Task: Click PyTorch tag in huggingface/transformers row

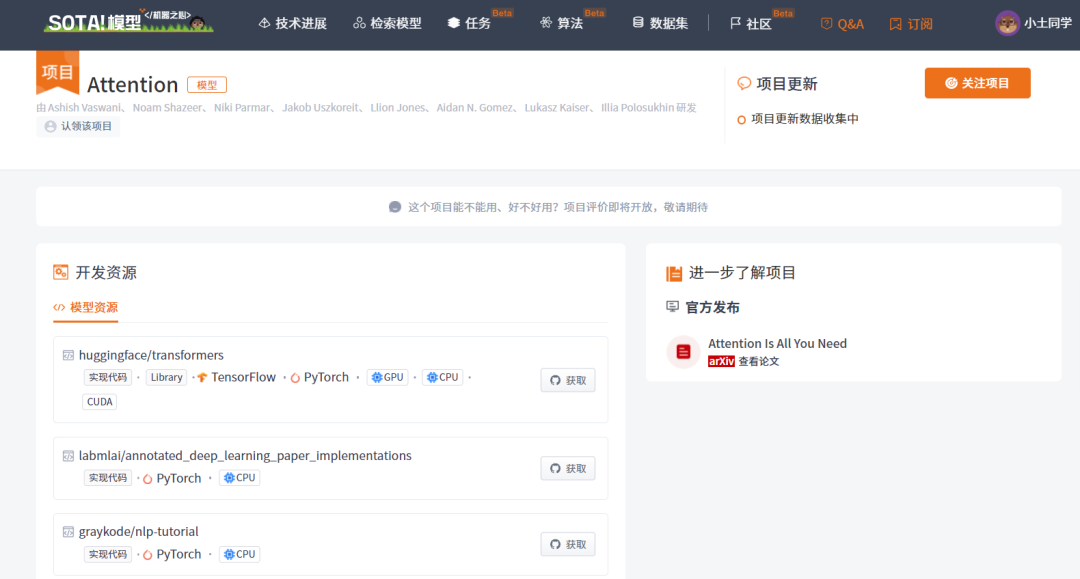Action: pos(320,377)
